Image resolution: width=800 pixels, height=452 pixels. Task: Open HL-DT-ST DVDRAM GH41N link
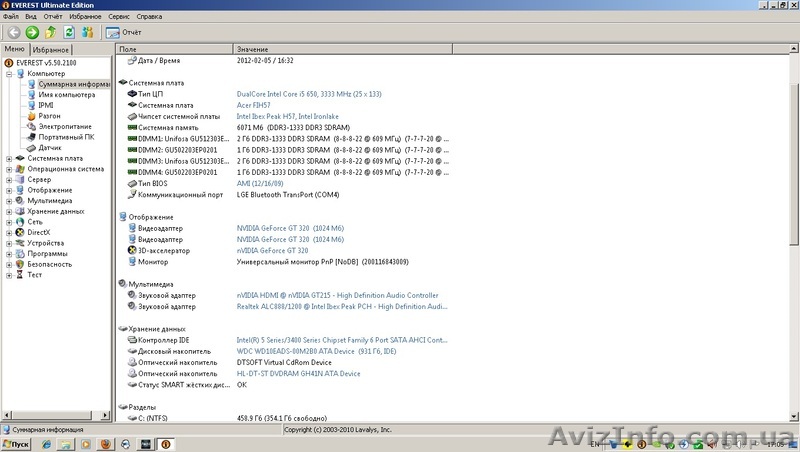(x=298, y=374)
